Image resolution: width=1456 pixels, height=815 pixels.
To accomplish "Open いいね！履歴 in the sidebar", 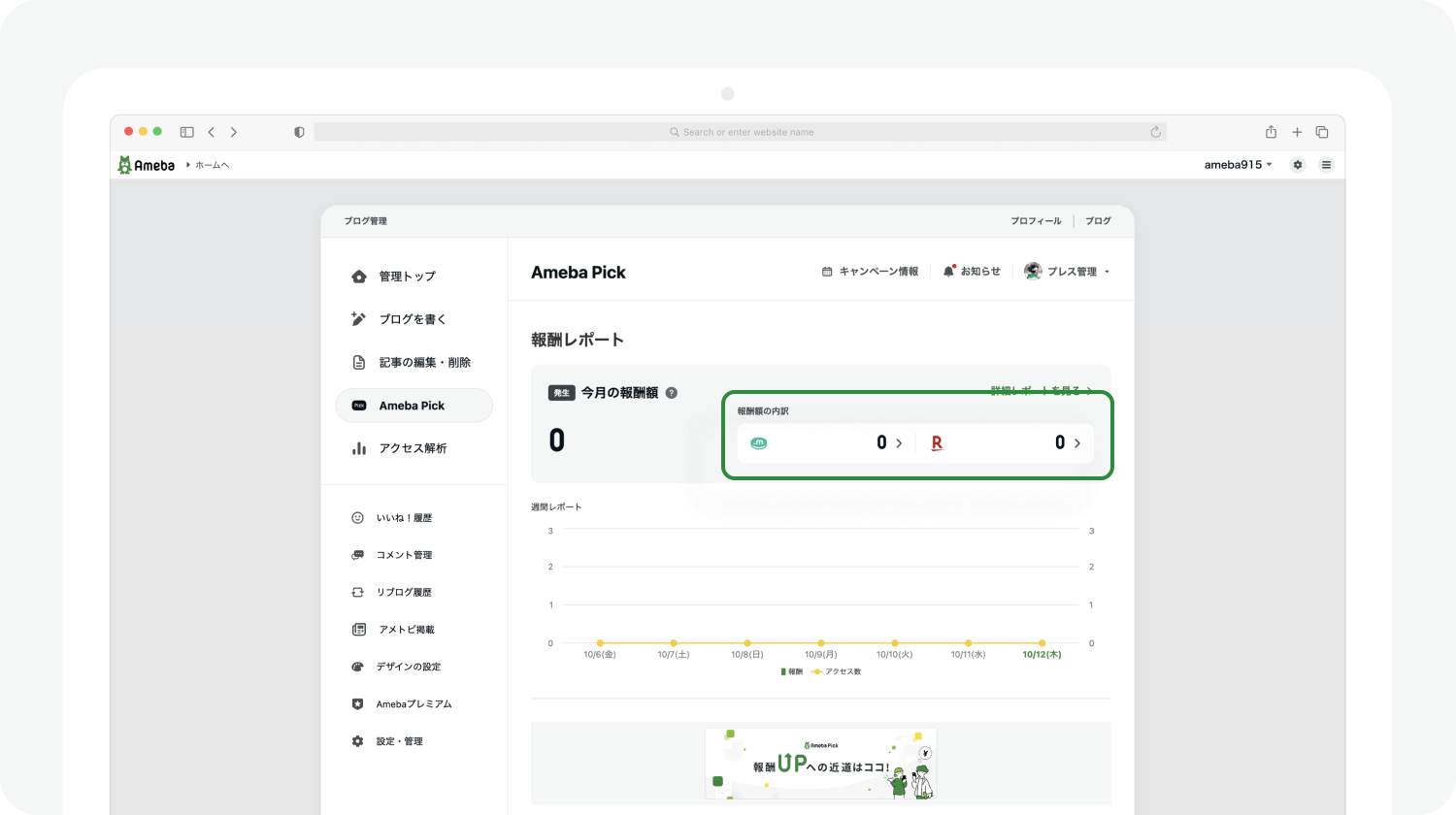I will tap(404, 518).
